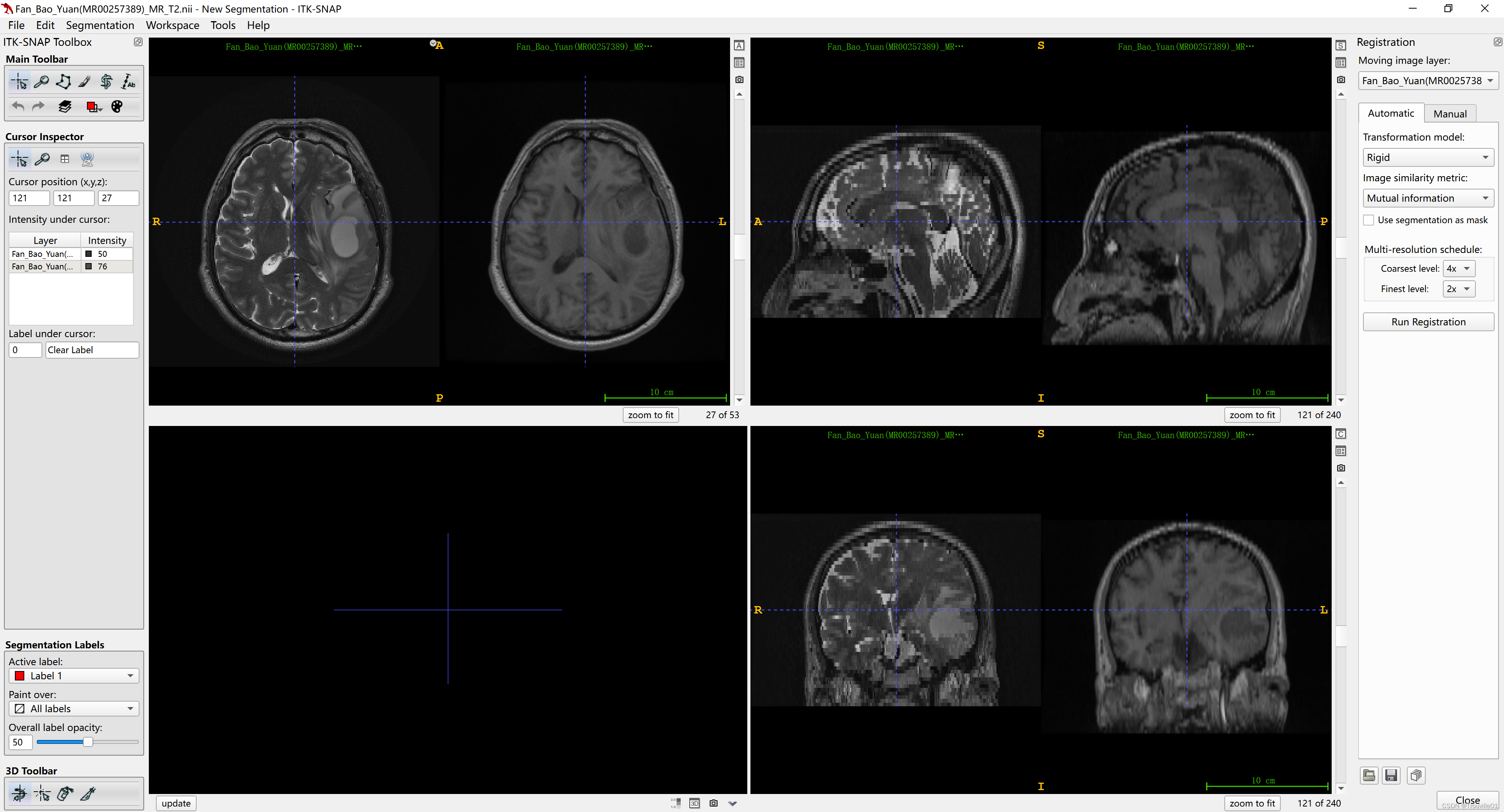Image resolution: width=1504 pixels, height=812 pixels.
Task: Expand the Coarsest level 4x dropdown
Action: [x=1459, y=269]
